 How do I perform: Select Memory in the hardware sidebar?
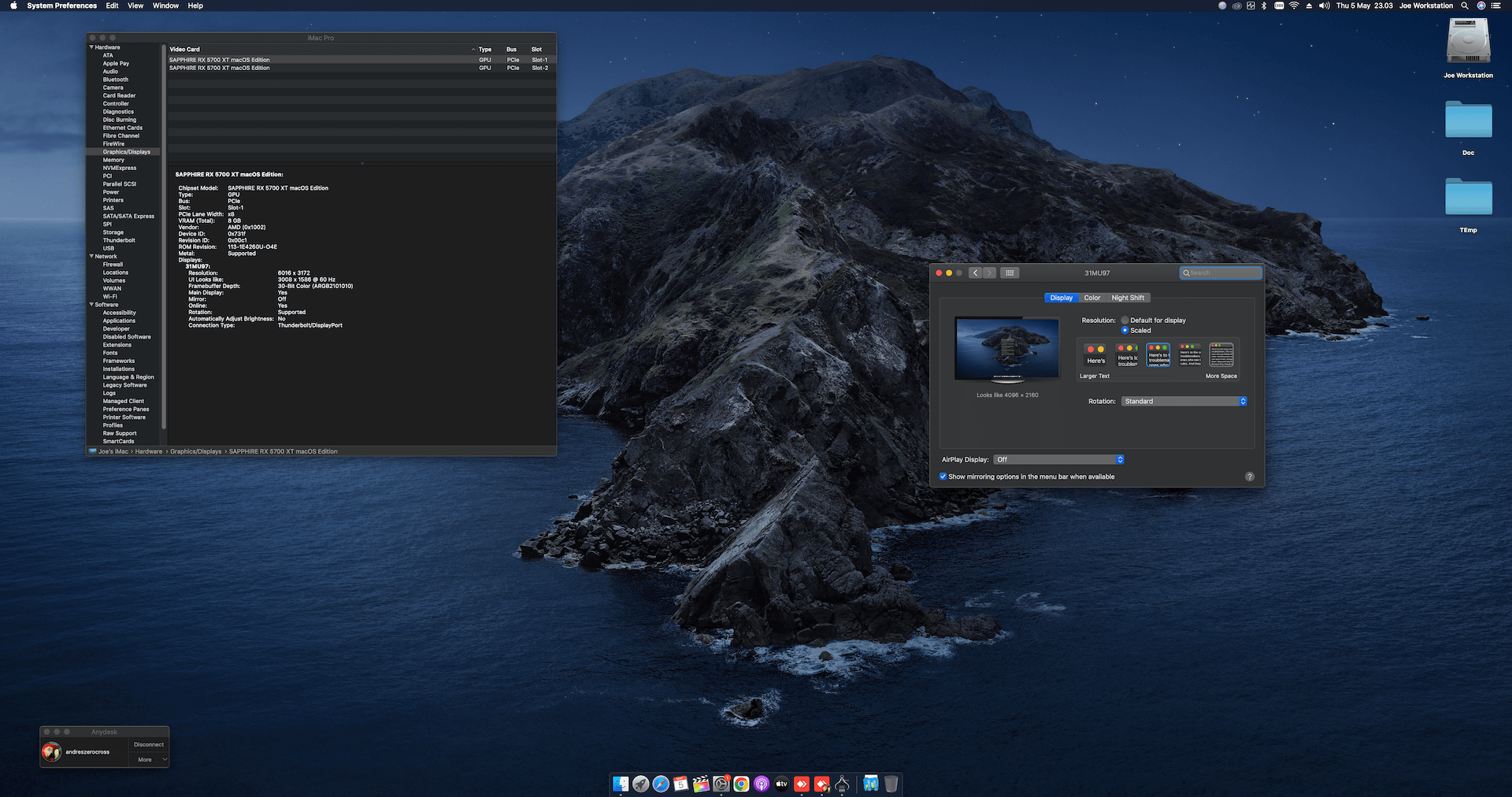pos(113,160)
